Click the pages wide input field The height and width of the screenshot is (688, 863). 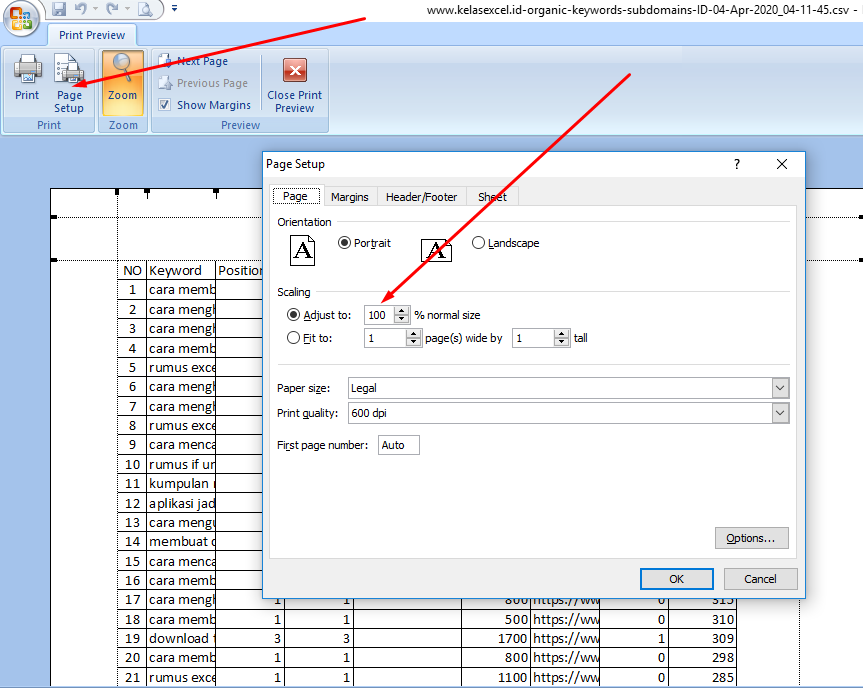pos(385,338)
